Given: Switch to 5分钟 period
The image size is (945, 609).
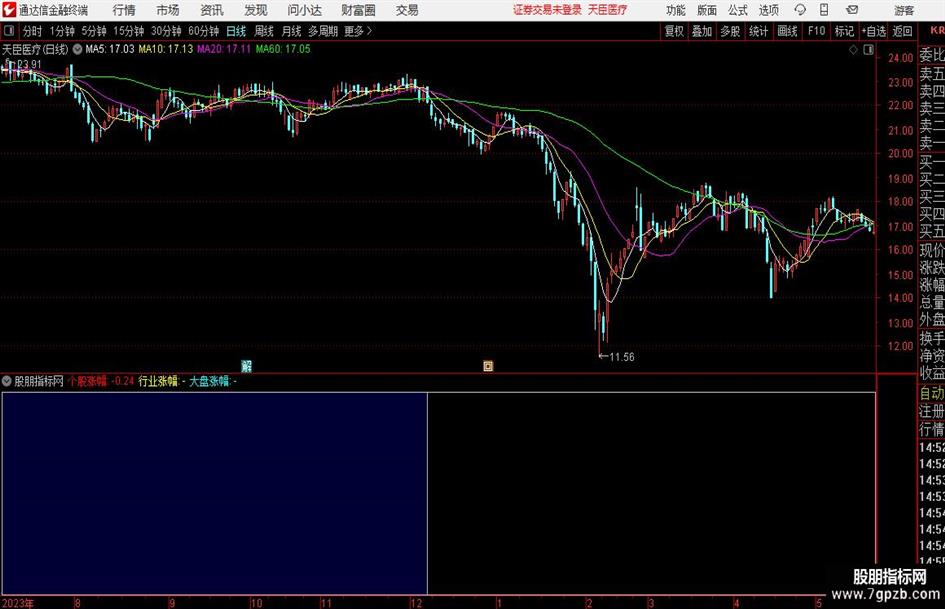Looking at the screenshot, I should click(93, 31).
